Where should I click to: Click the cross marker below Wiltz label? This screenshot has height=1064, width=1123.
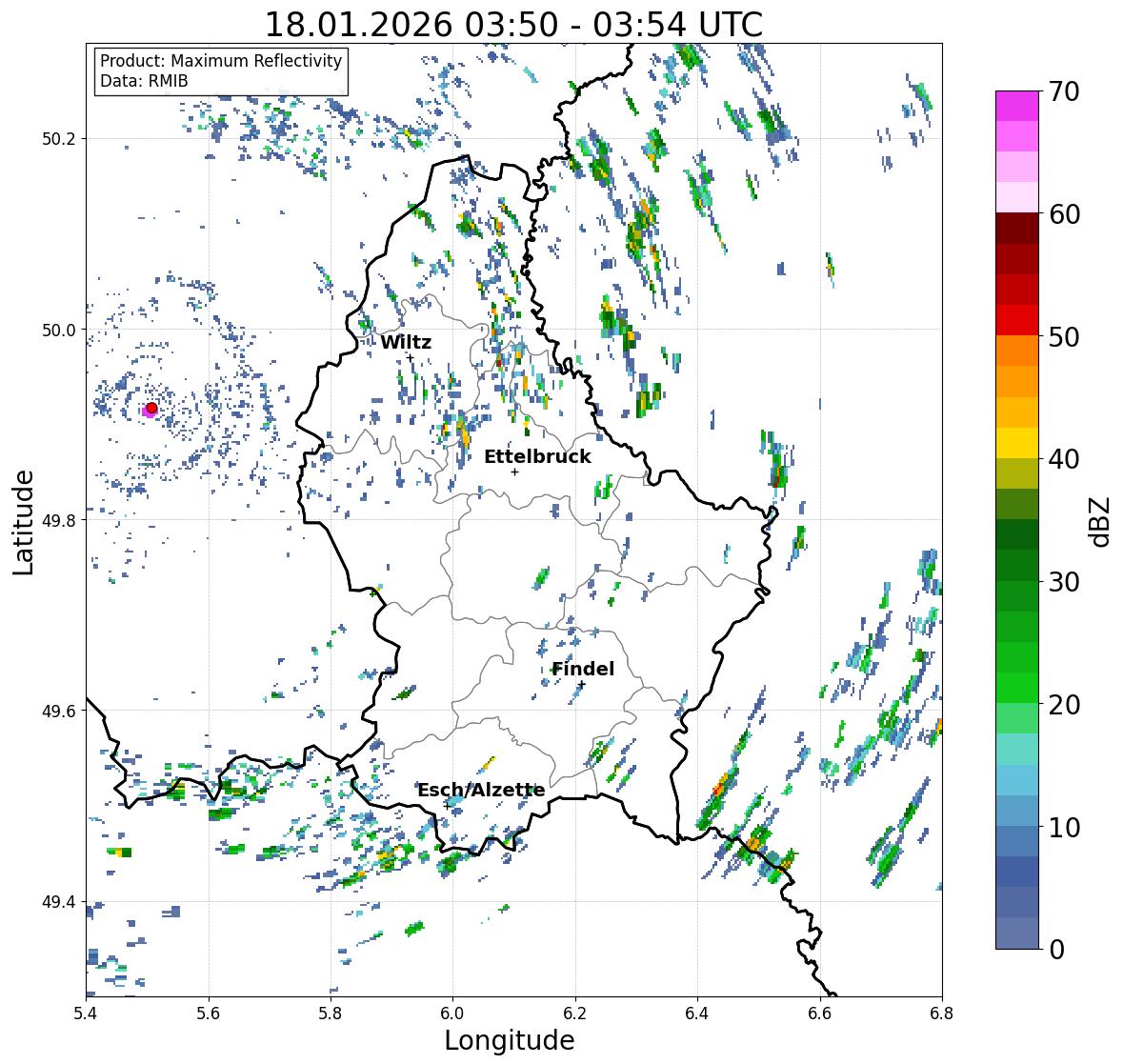click(x=411, y=357)
